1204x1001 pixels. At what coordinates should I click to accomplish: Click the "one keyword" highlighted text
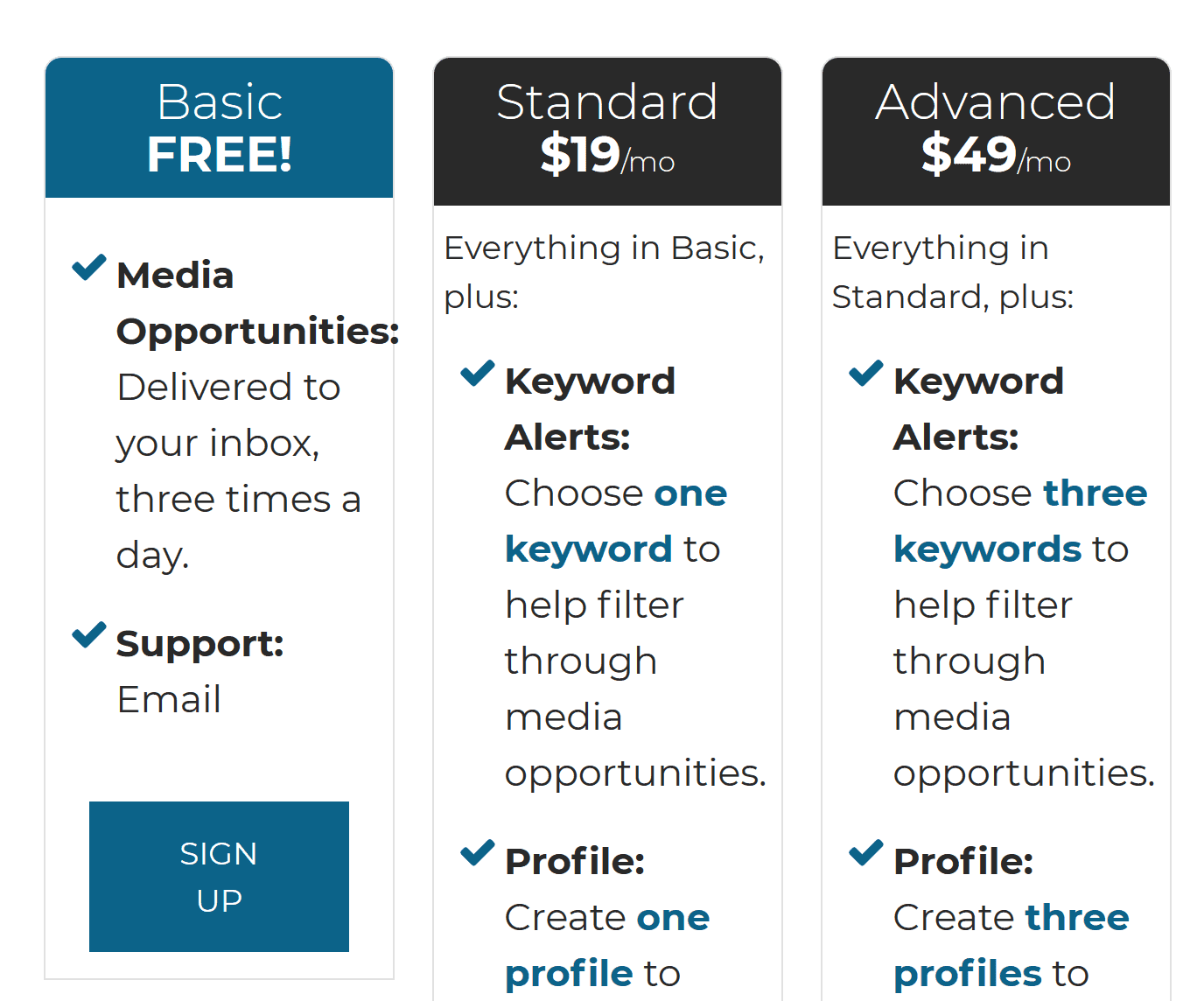coord(616,521)
